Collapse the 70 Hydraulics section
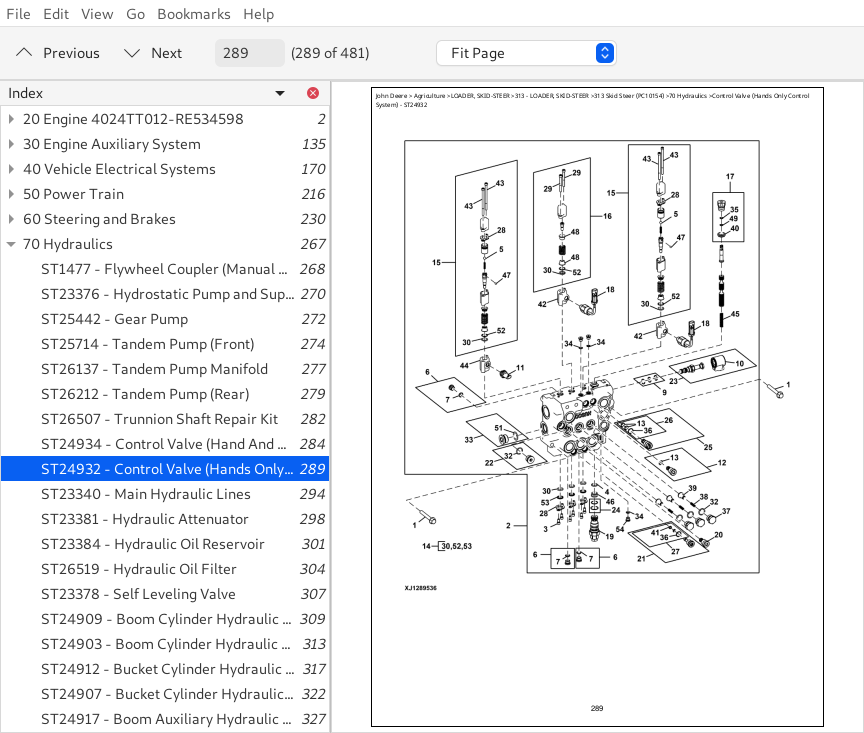Image resolution: width=864 pixels, height=733 pixels. point(11,244)
